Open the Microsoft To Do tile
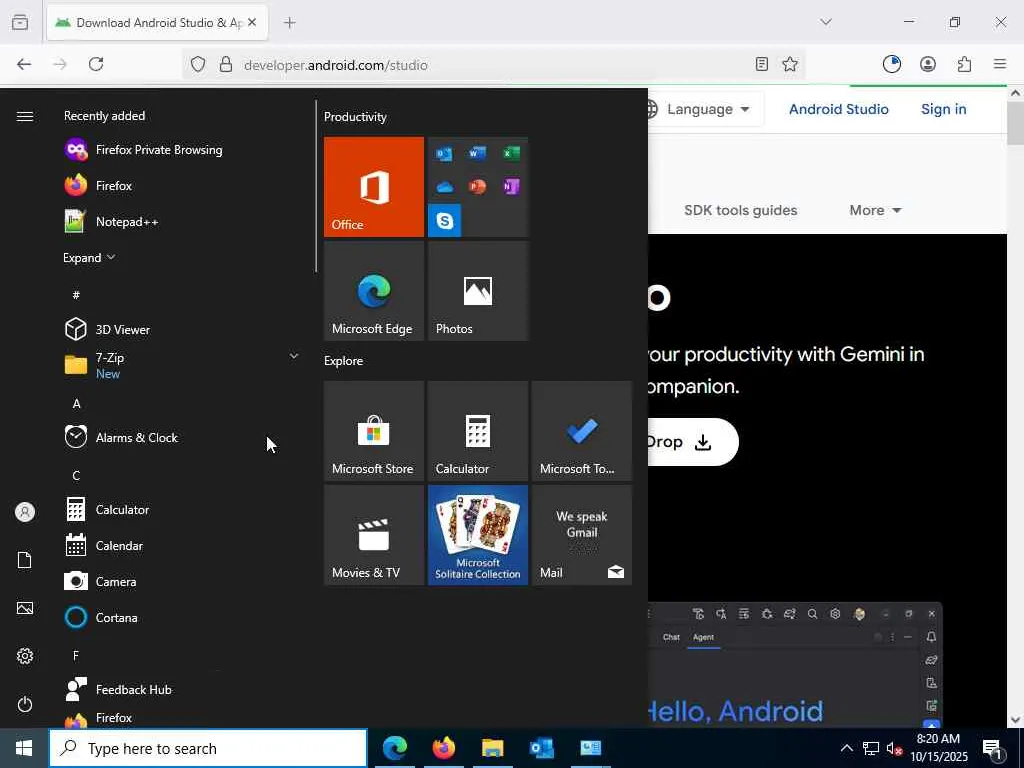 pyautogui.click(x=581, y=431)
